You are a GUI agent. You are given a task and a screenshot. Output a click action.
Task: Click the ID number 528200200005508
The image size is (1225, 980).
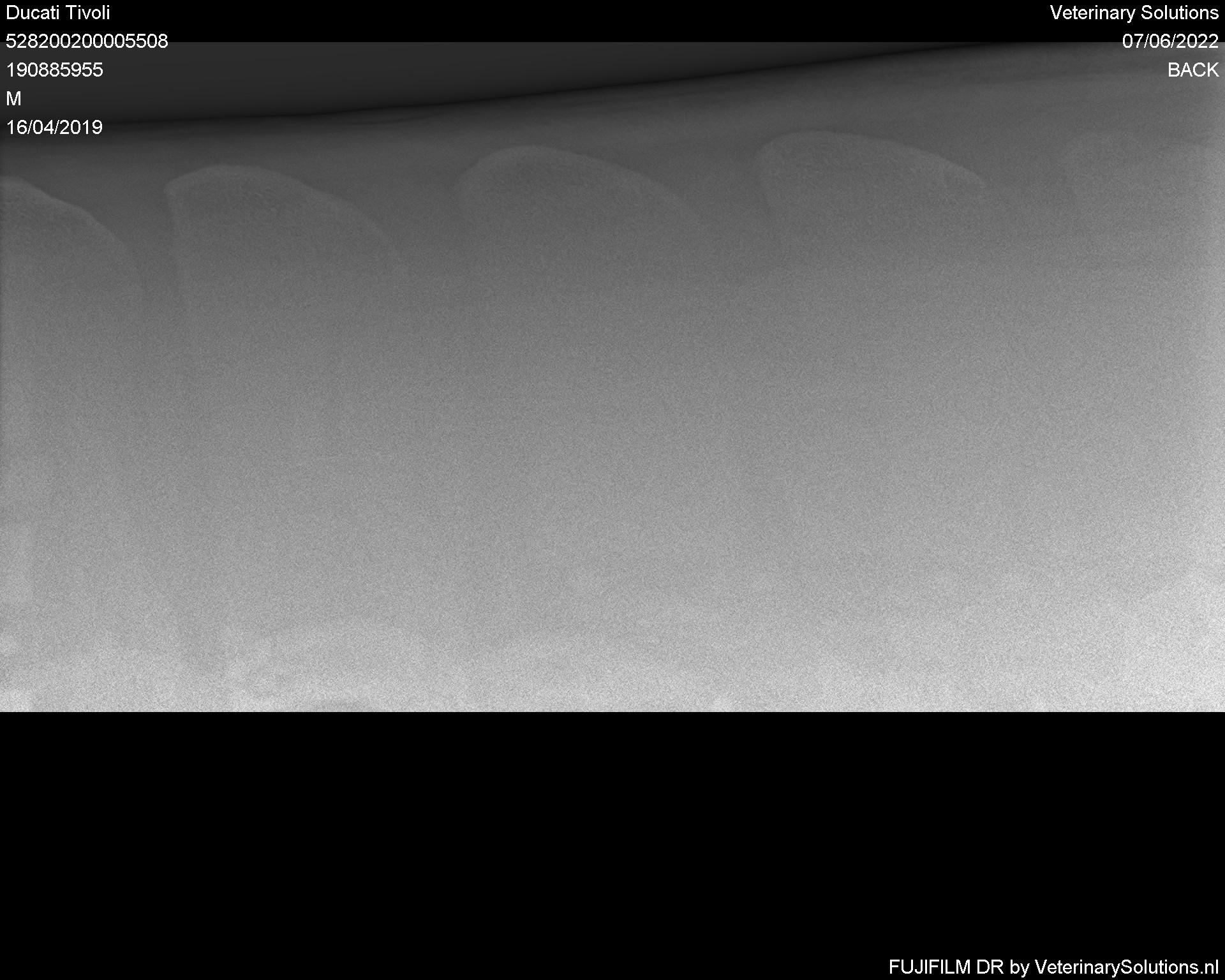coord(87,41)
